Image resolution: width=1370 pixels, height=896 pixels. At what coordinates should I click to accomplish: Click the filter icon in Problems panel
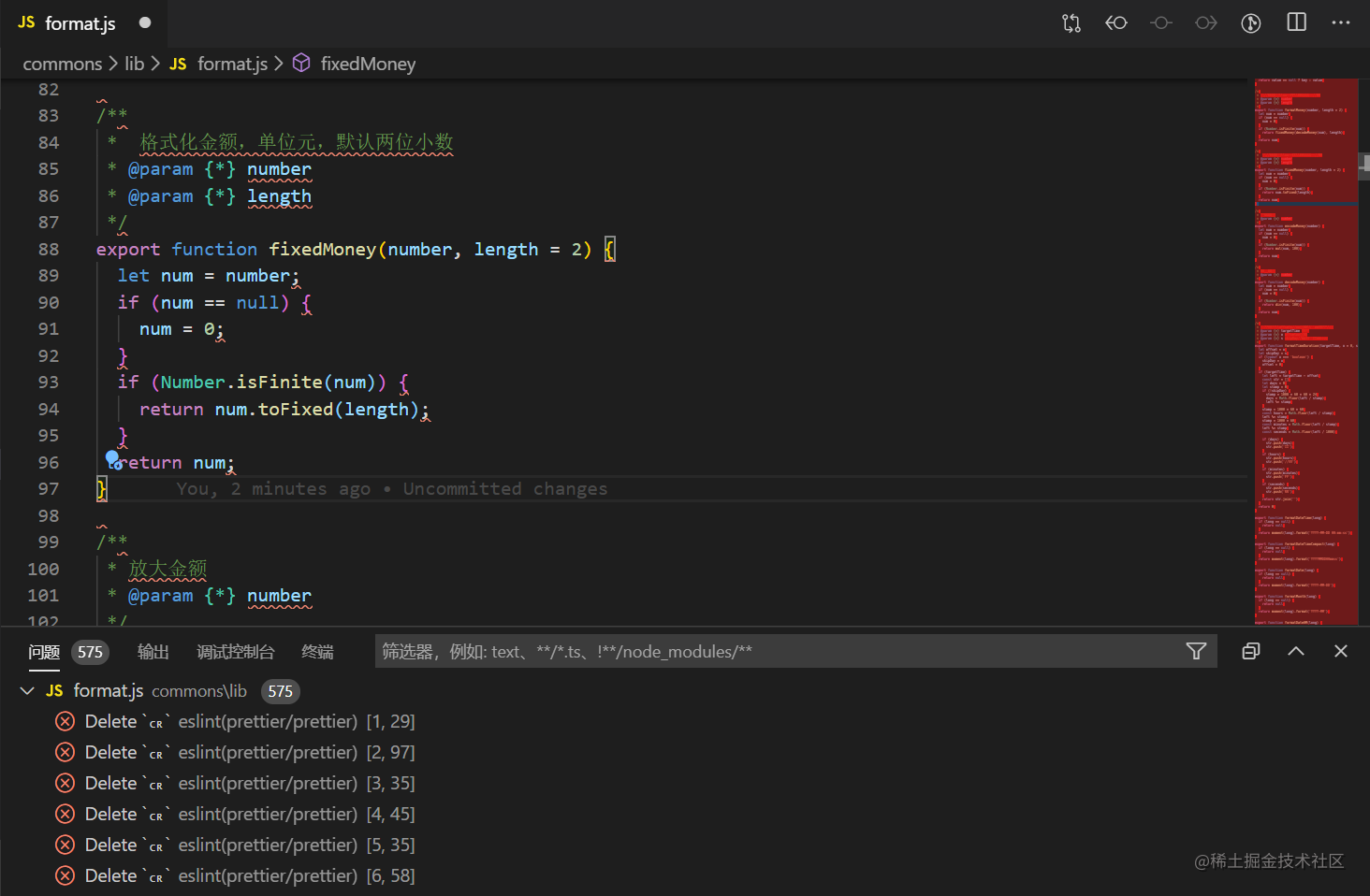[x=1196, y=651]
